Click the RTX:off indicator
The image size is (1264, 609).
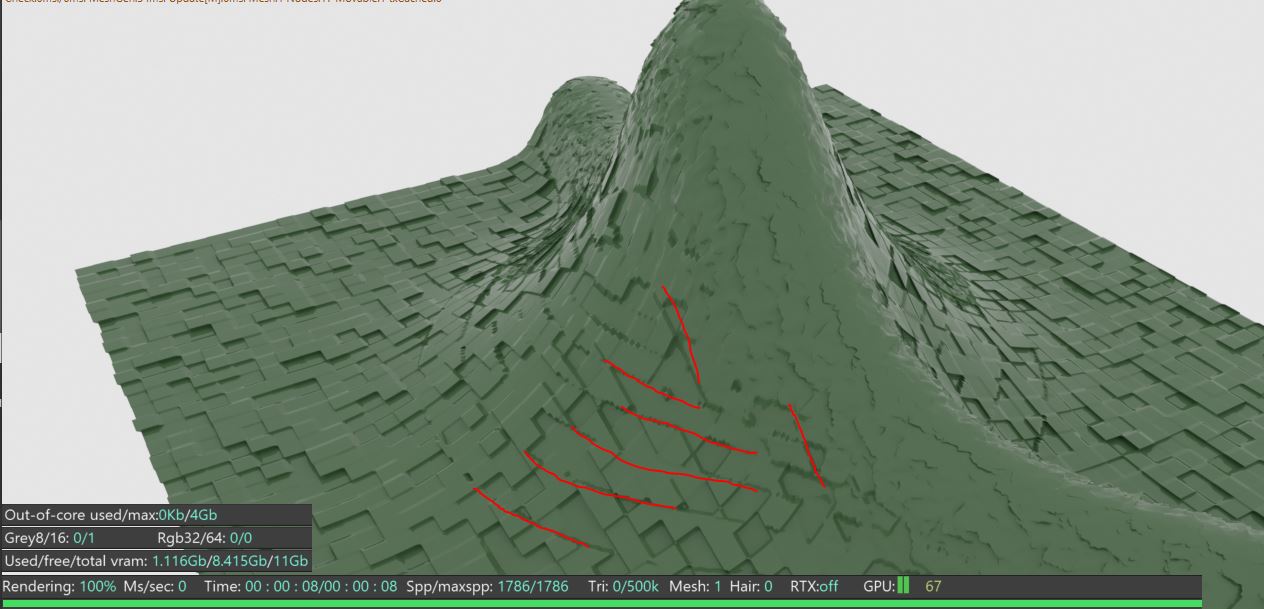point(814,586)
